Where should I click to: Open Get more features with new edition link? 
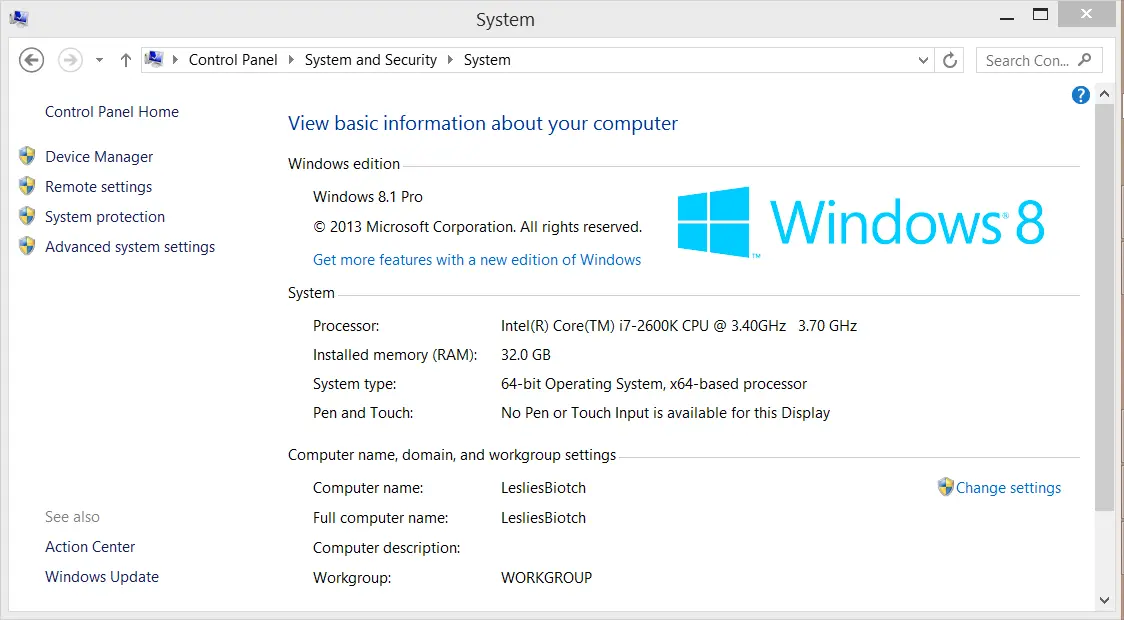coord(477,260)
